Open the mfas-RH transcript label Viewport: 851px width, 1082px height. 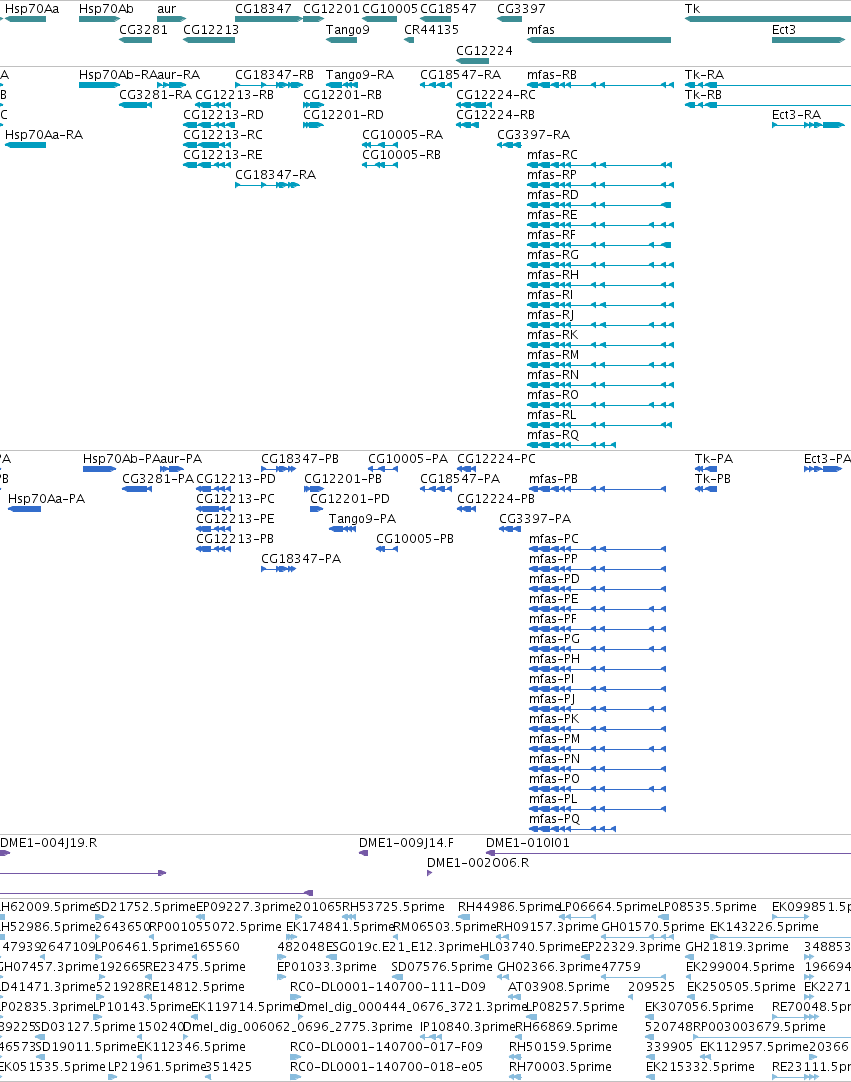(x=553, y=275)
